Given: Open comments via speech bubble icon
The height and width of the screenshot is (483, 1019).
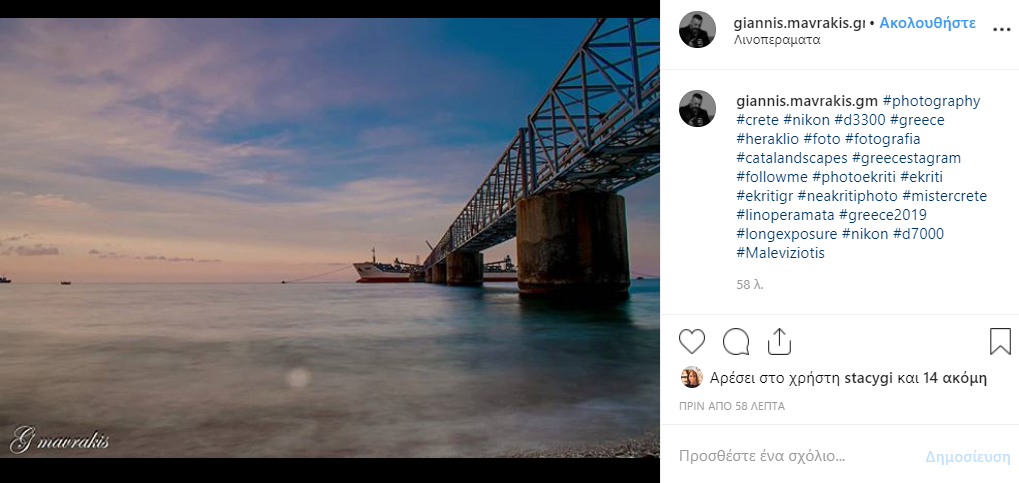Looking at the screenshot, I should 736,342.
